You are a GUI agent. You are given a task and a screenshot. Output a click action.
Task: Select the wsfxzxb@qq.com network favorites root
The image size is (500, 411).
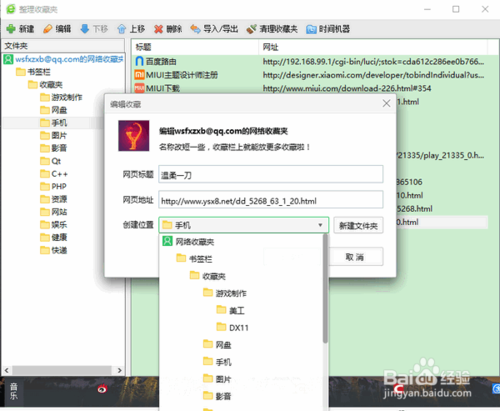pyautogui.click(x=63, y=59)
